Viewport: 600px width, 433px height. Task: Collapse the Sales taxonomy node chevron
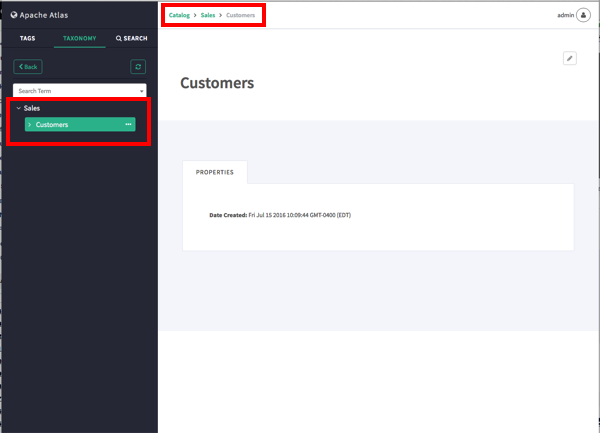(18, 108)
